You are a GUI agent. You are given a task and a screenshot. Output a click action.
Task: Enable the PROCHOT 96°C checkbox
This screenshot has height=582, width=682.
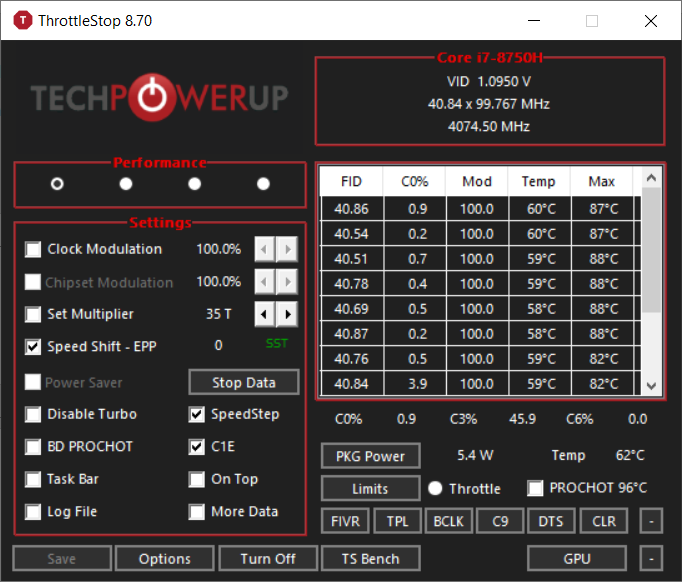pos(535,488)
